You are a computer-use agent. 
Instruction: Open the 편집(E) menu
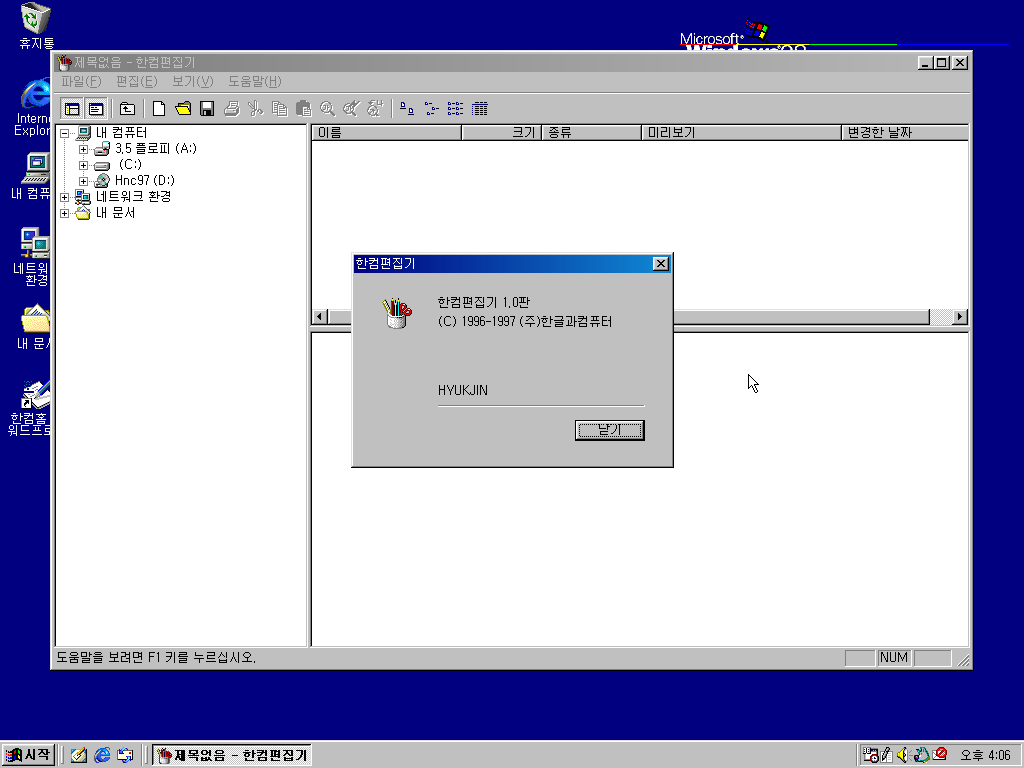pos(136,82)
